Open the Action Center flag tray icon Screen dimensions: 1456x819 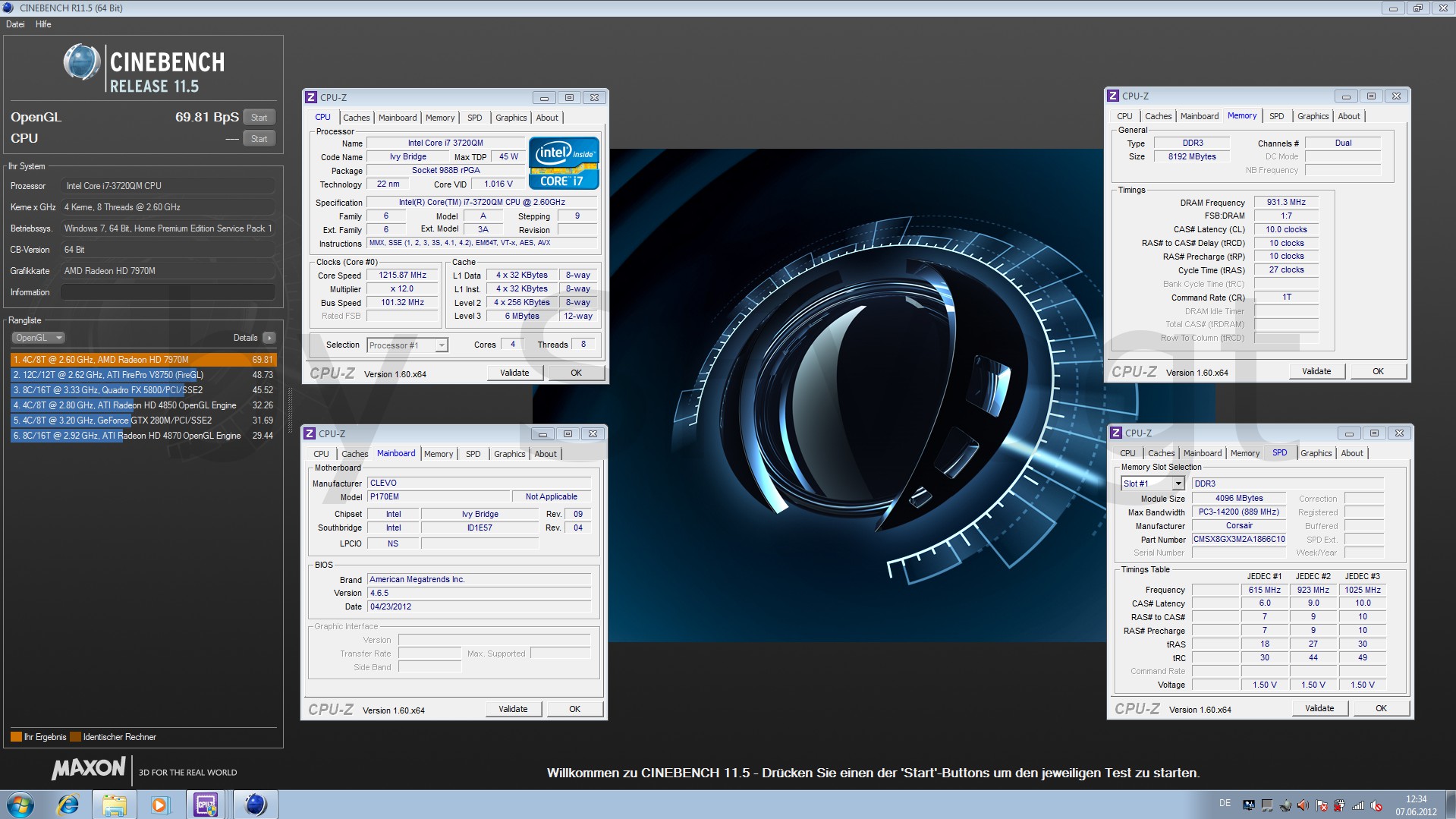point(1321,805)
